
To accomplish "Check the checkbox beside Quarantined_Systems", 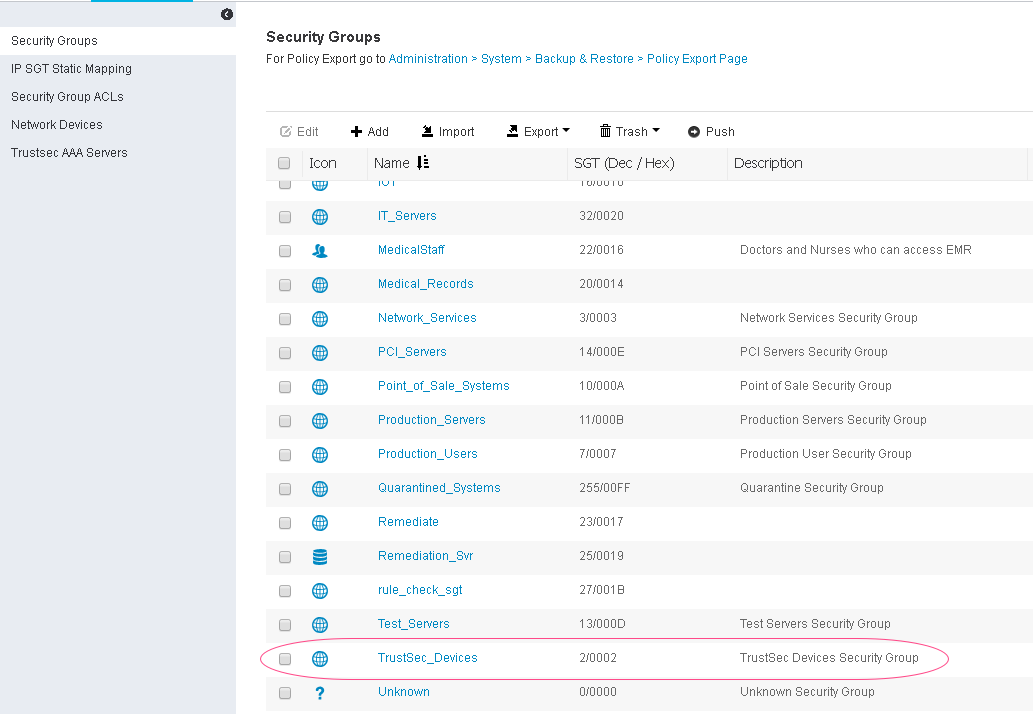I will pyautogui.click(x=284, y=488).
